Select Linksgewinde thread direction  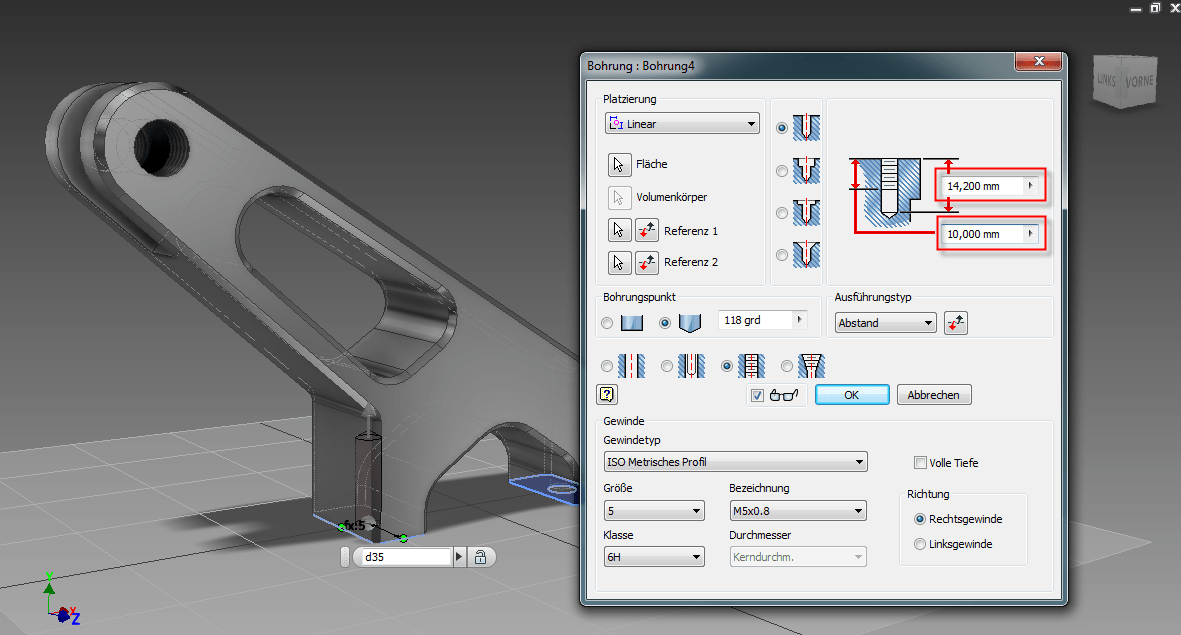point(920,544)
